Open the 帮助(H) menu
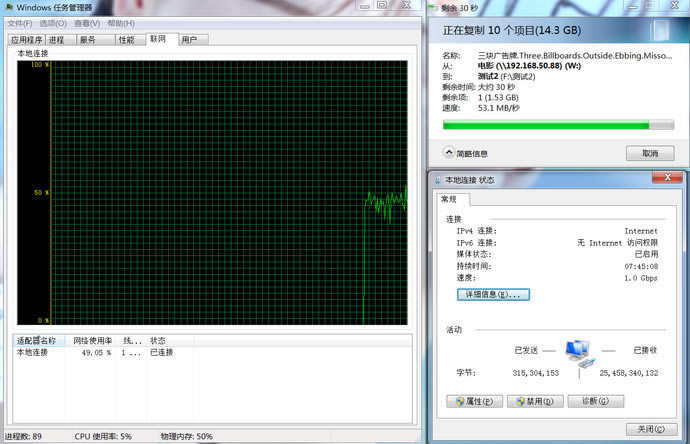The image size is (690, 444). pos(121,23)
